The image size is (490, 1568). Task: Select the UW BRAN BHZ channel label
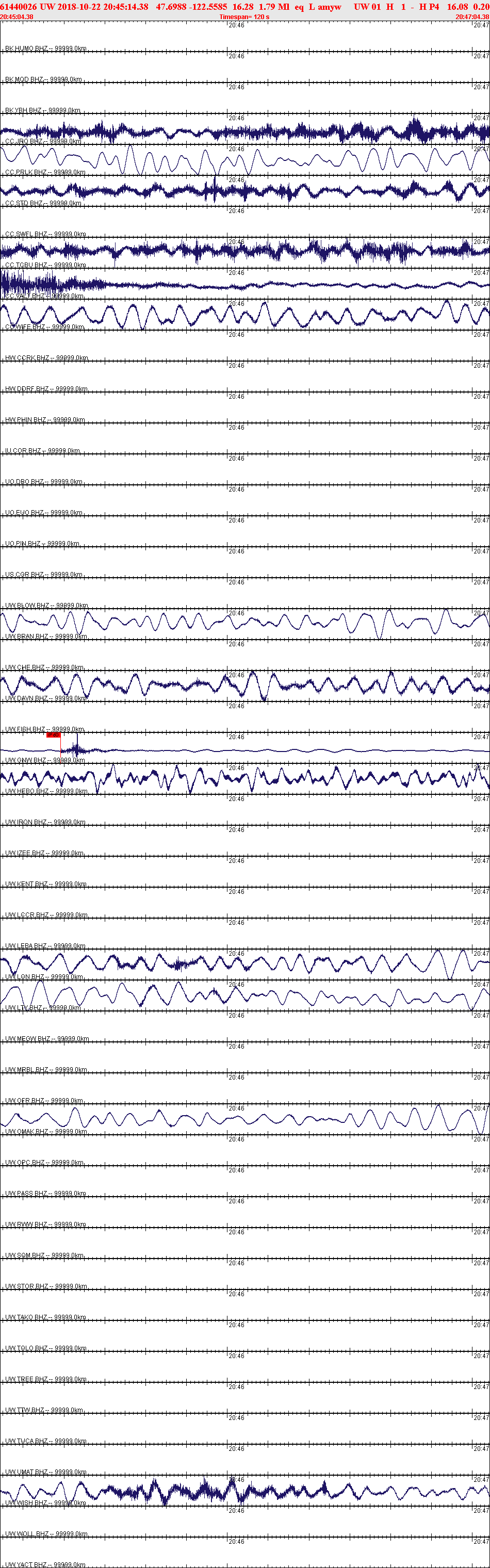tap(46, 636)
